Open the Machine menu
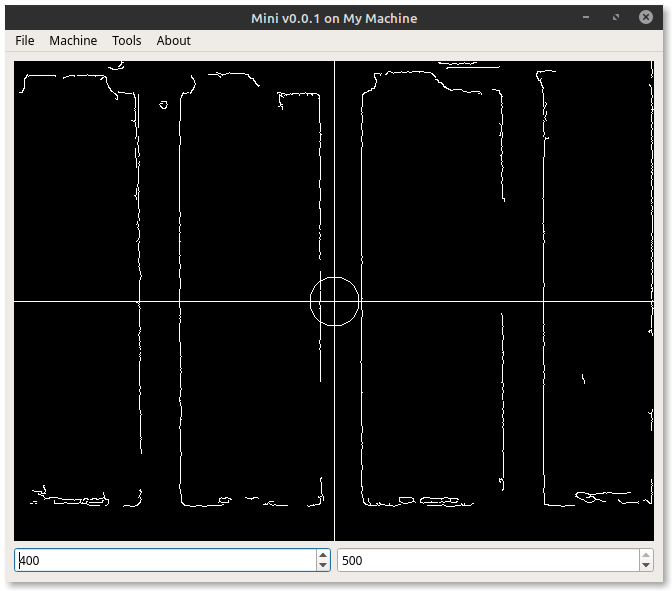Screen dimensions: 672x591 pyautogui.click(x=73, y=40)
